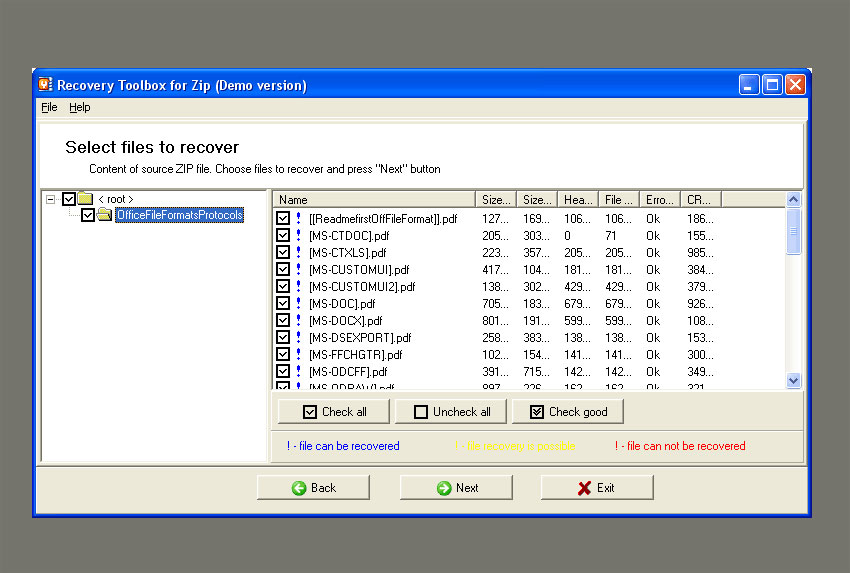Click blue status mark for [MS-CTXLS].pdf
This screenshot has width=850, height=573.
(x=298, y=252)
